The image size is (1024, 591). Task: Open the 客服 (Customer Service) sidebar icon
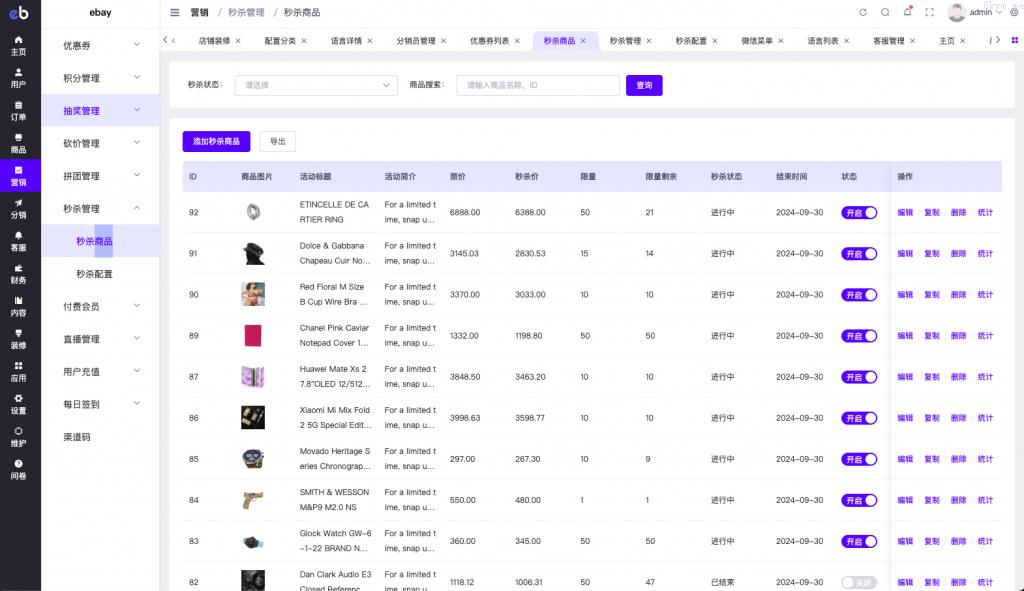[x=19, y=241]
